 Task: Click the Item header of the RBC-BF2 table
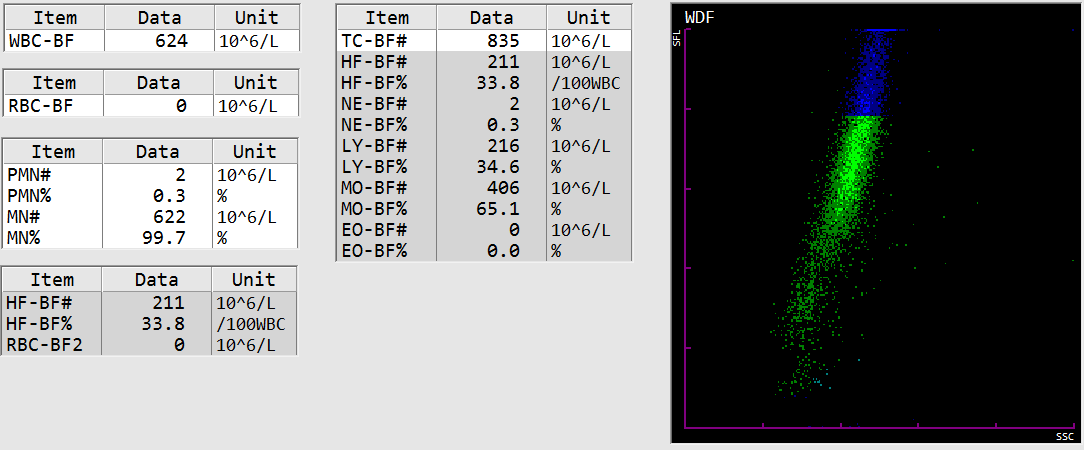53,279
